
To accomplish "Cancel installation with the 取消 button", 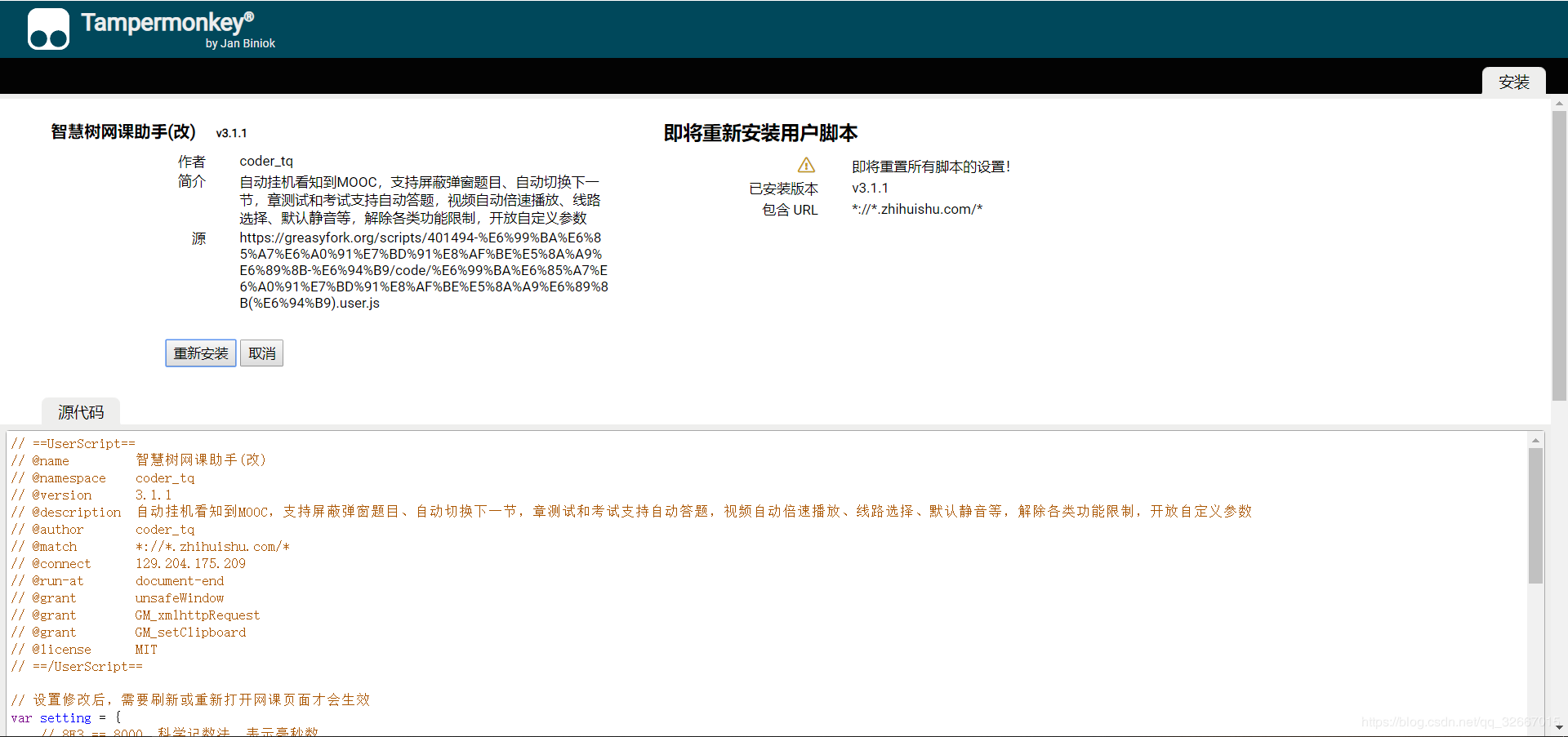I will (x=261, y=353).
